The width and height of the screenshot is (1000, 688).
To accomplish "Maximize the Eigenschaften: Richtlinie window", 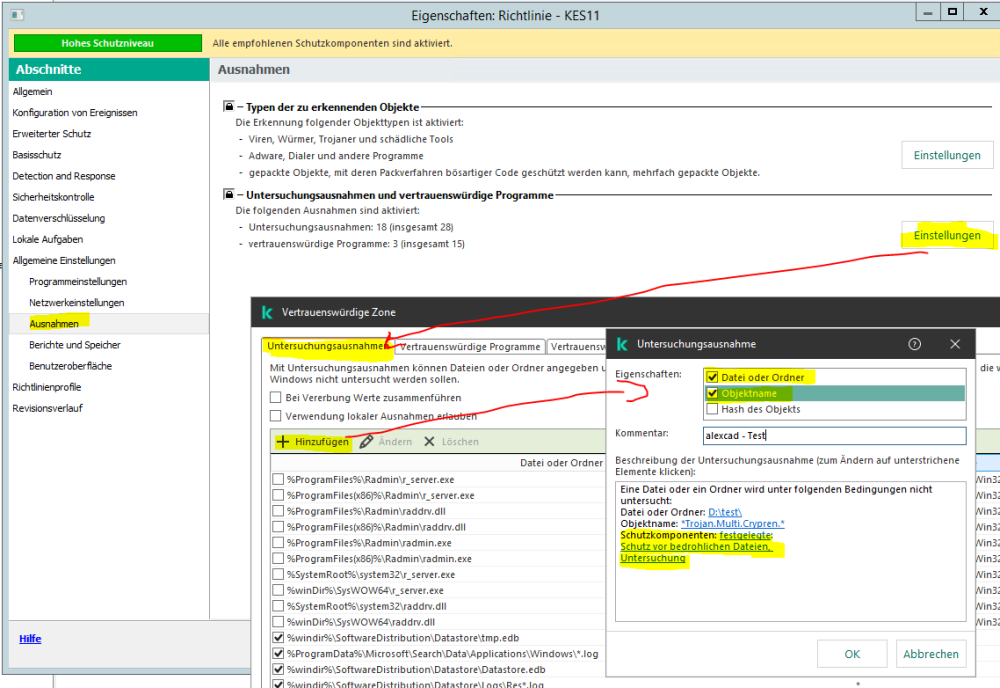I will (x=952, y=12).
